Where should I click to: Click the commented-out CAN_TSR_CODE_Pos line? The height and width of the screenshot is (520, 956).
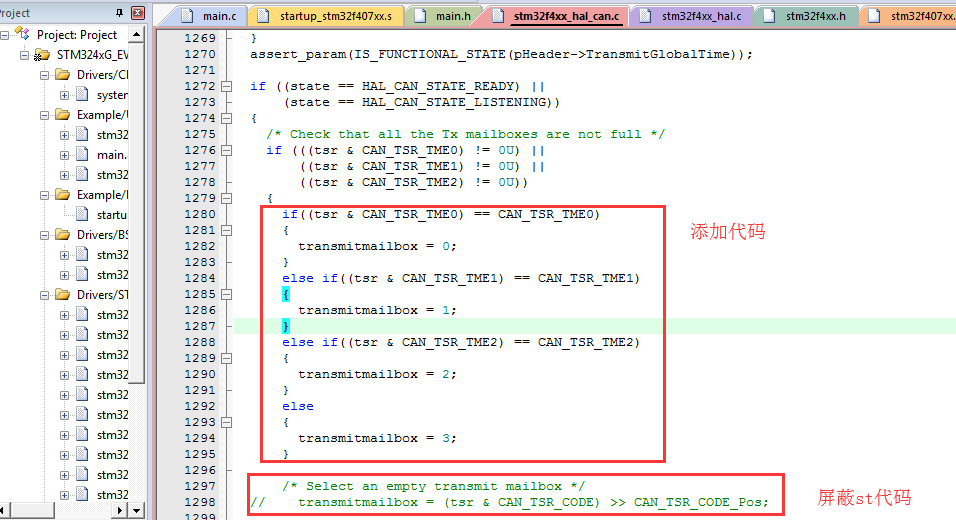(x=510, y=502)
